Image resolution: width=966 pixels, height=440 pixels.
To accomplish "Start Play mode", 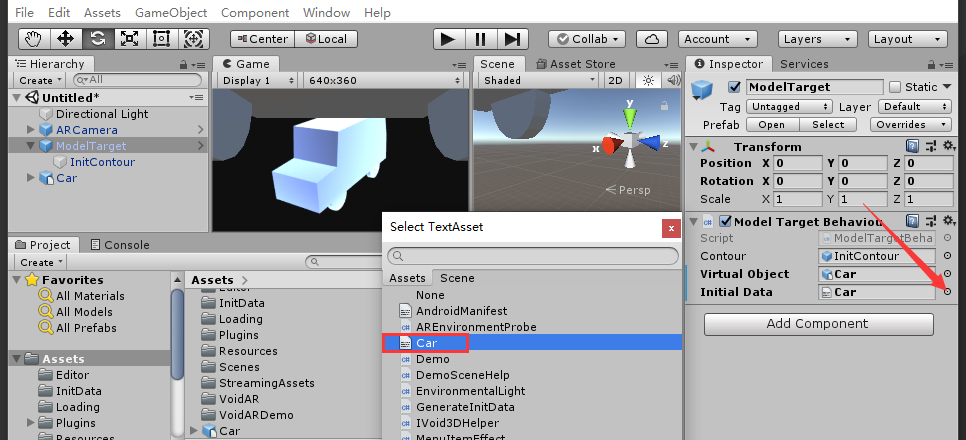I will pos(448,39).
